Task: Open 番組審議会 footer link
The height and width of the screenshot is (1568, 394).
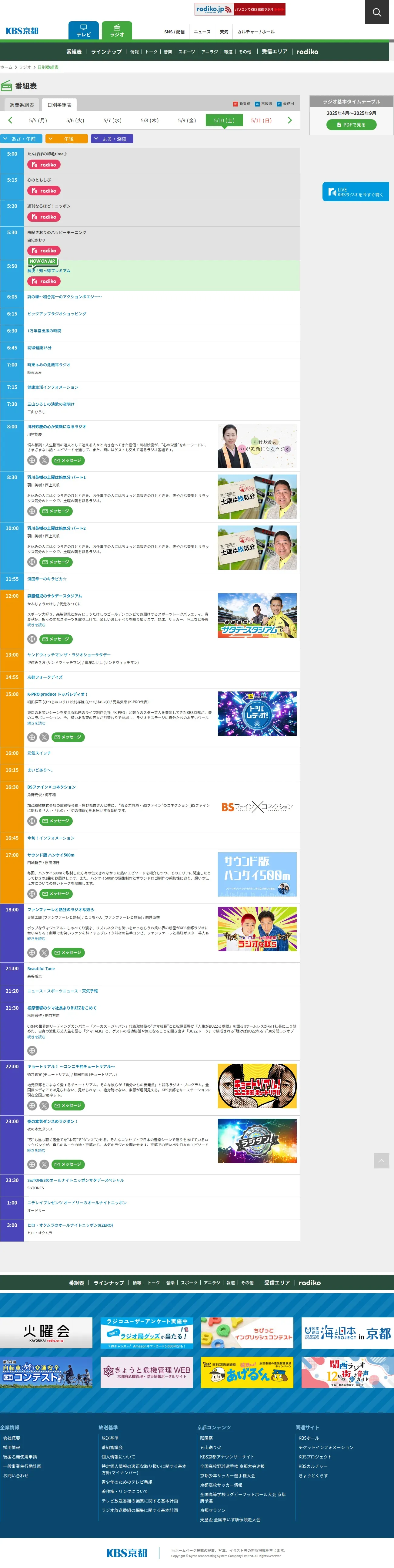Action: (112, 1448)
